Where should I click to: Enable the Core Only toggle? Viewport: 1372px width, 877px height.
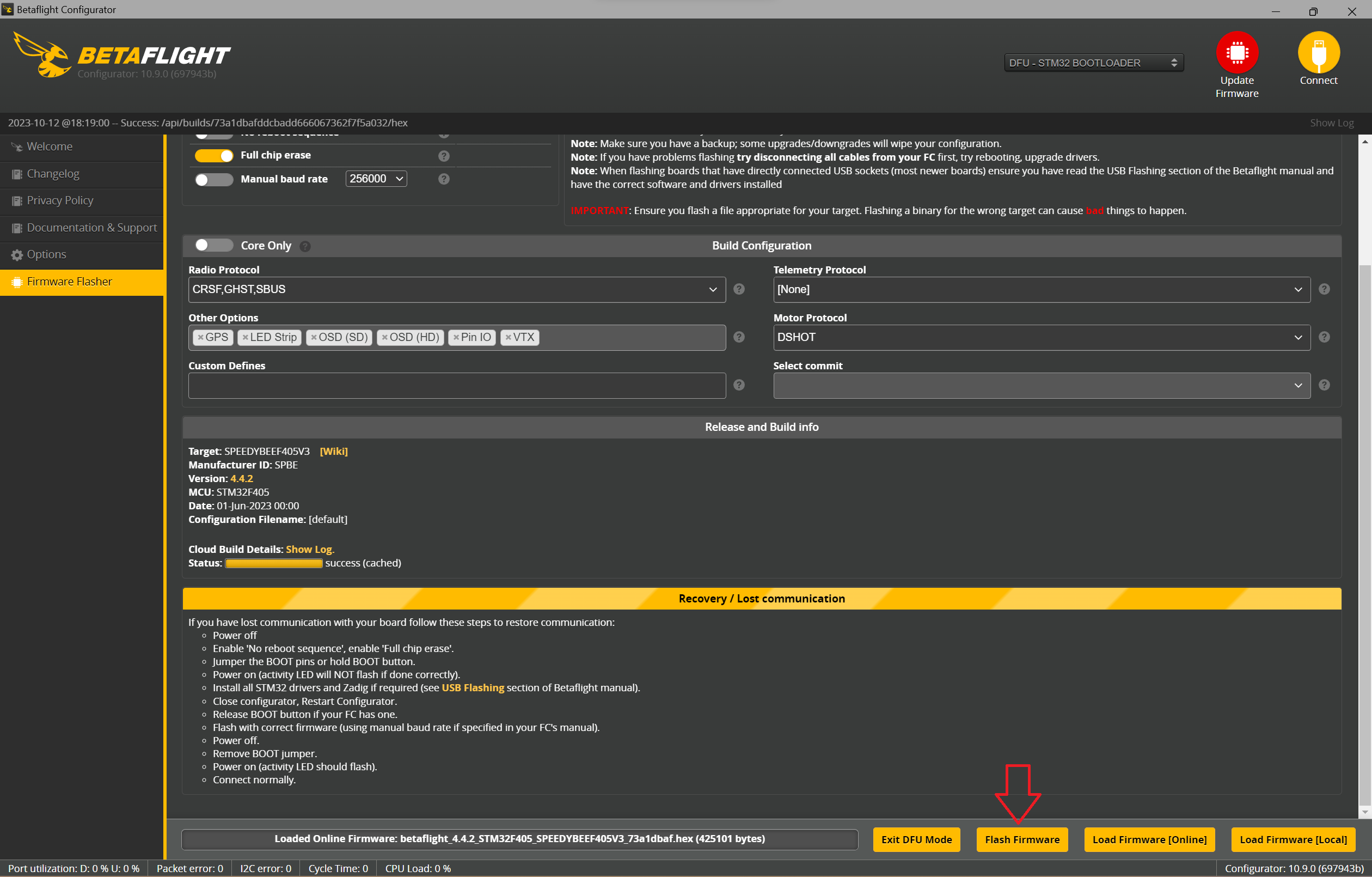click(214, 245)
